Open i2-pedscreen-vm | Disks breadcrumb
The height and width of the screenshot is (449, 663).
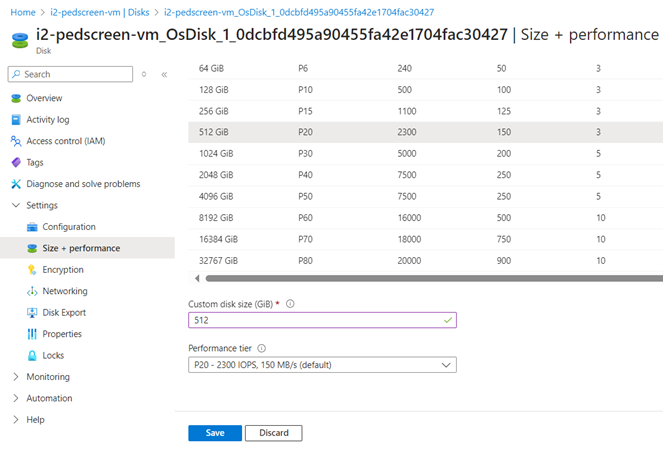100,12
